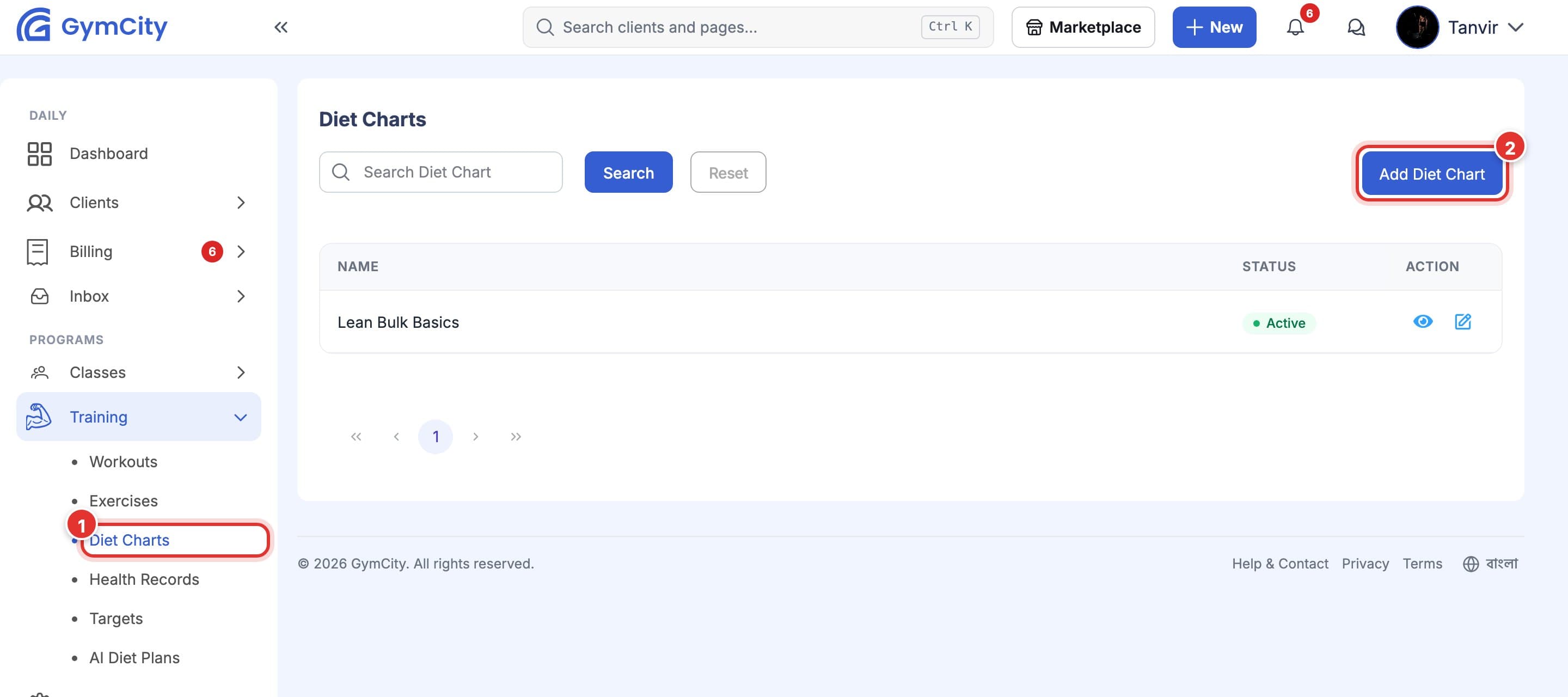Click into Search Diet Chart field

[x=440, y=172]
